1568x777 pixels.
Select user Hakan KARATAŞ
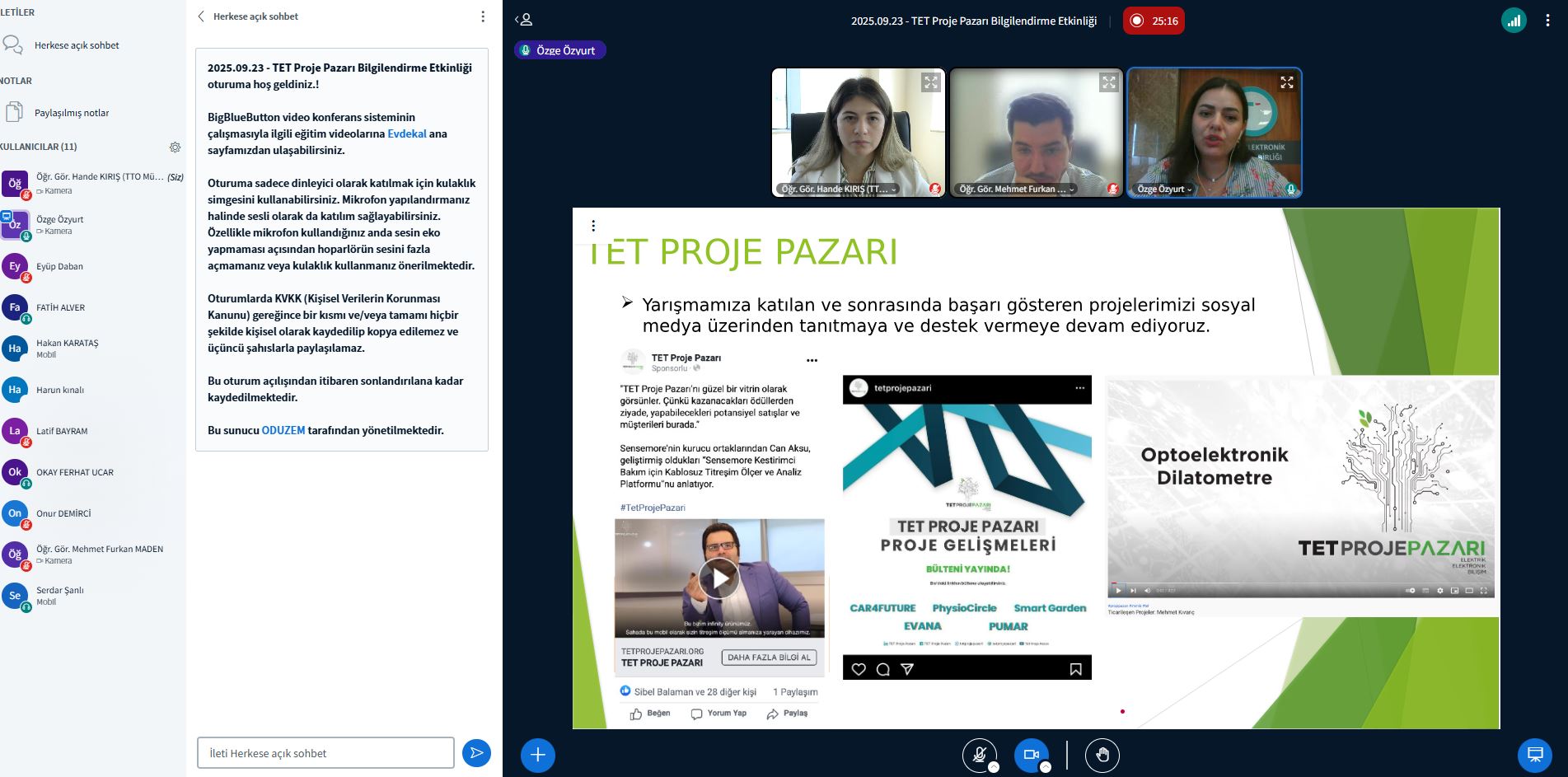pyautogui.click(x=92, y=349)
